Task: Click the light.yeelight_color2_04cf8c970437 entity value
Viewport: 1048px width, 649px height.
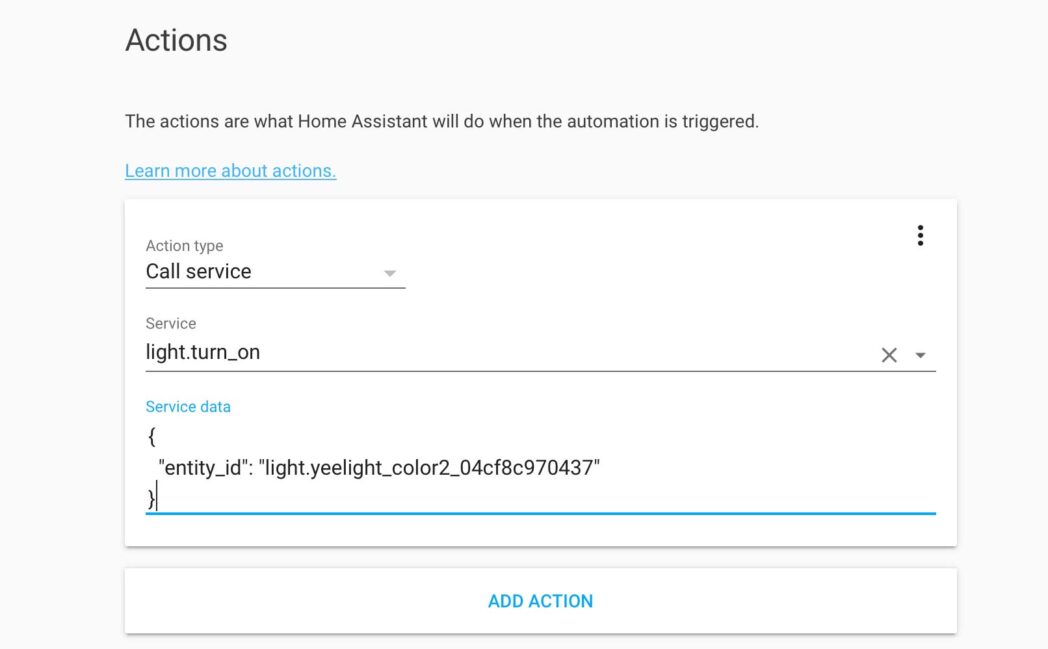Action: coord(429,467)
